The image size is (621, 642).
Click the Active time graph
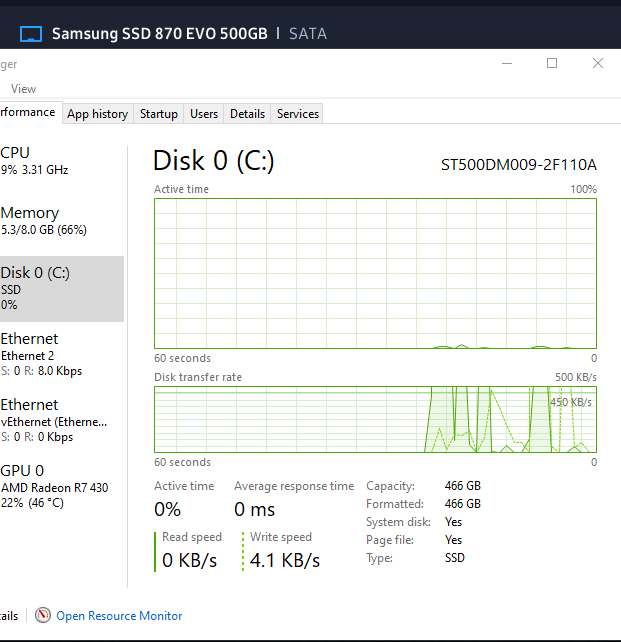tap(375, 274)
